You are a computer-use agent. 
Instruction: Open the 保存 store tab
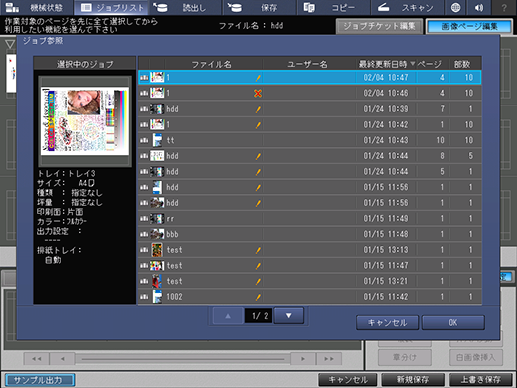pyautogui.click(x=259, y=7)
